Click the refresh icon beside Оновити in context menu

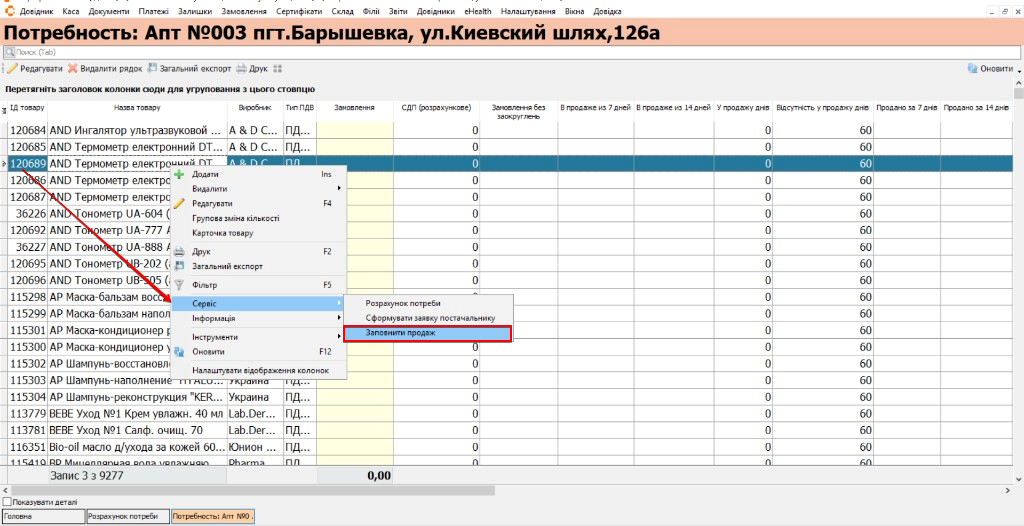coord(179,352)
